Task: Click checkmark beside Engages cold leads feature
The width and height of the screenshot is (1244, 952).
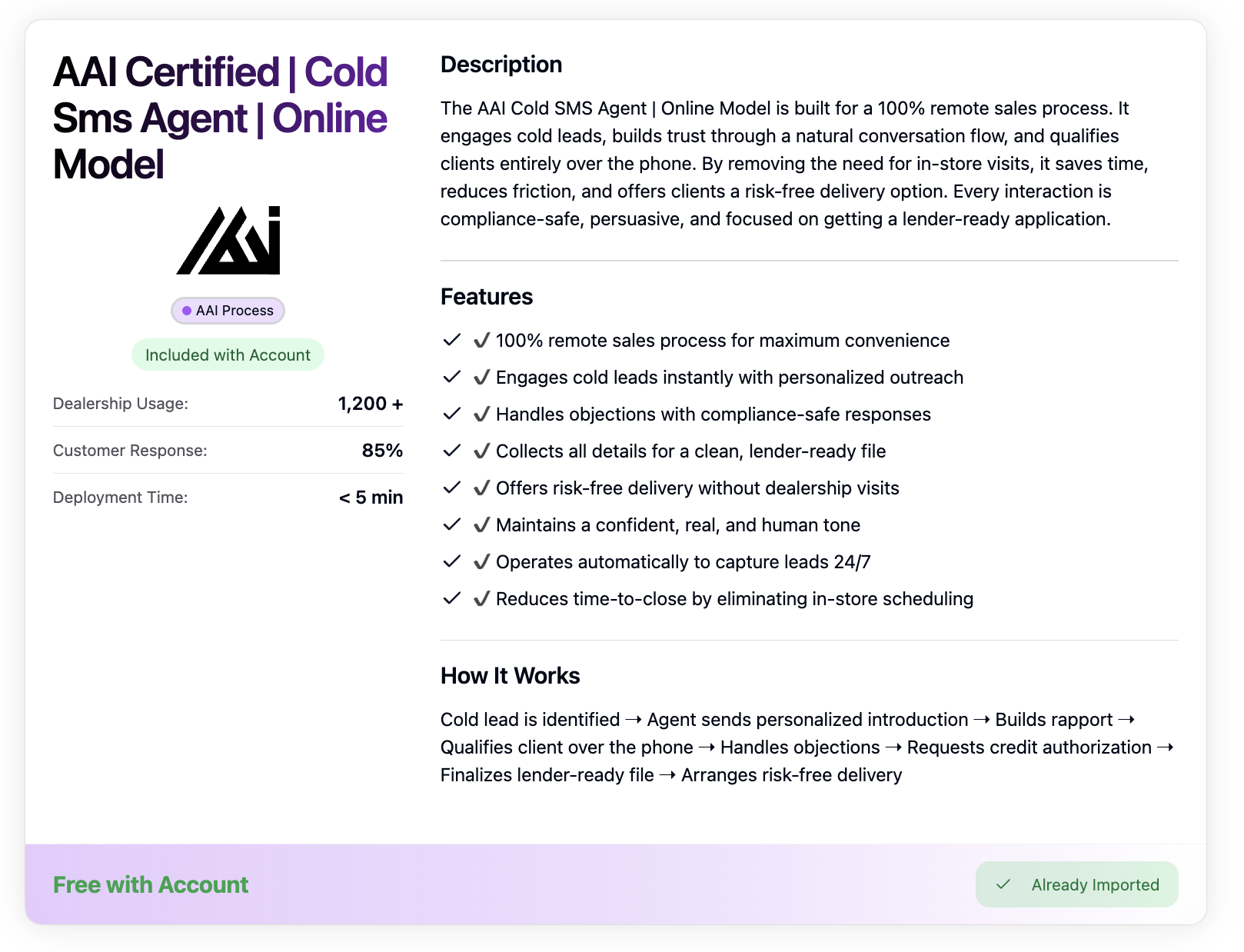Action: click(x=452, y=377)
